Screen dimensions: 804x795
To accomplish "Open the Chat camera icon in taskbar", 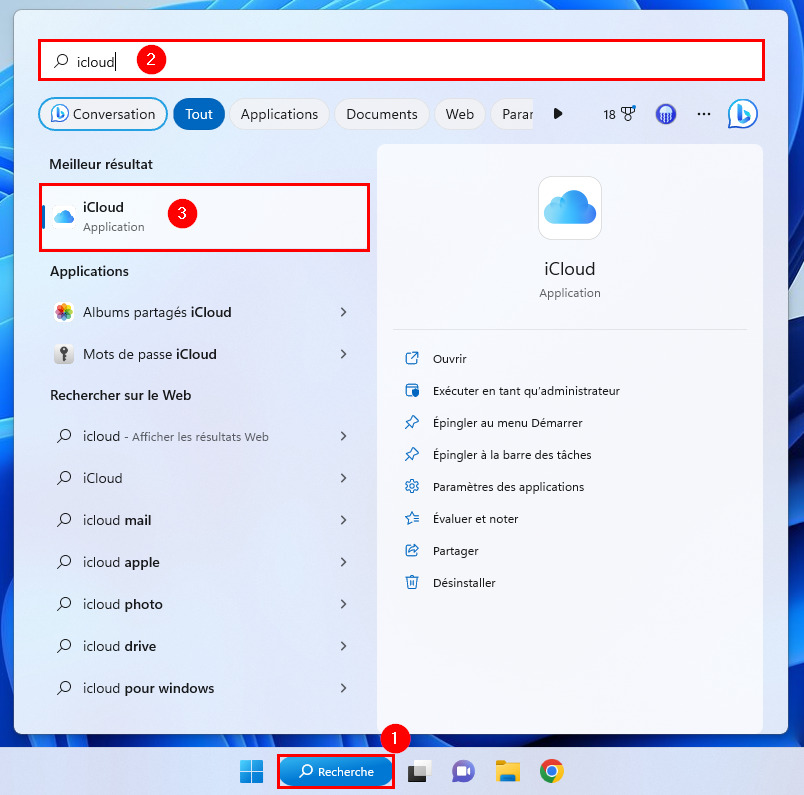I will point(463,771).
